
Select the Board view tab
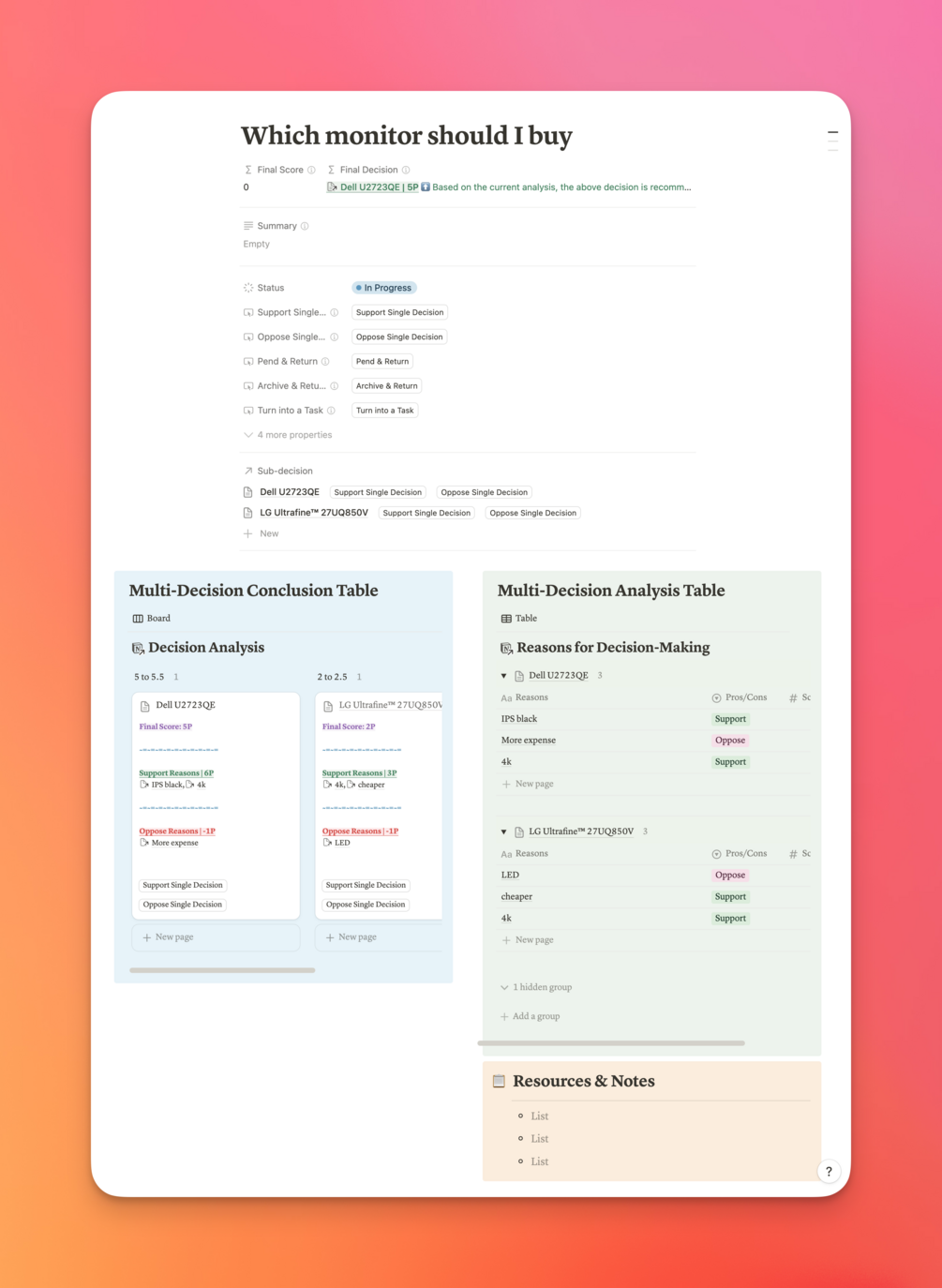(152, 619)
